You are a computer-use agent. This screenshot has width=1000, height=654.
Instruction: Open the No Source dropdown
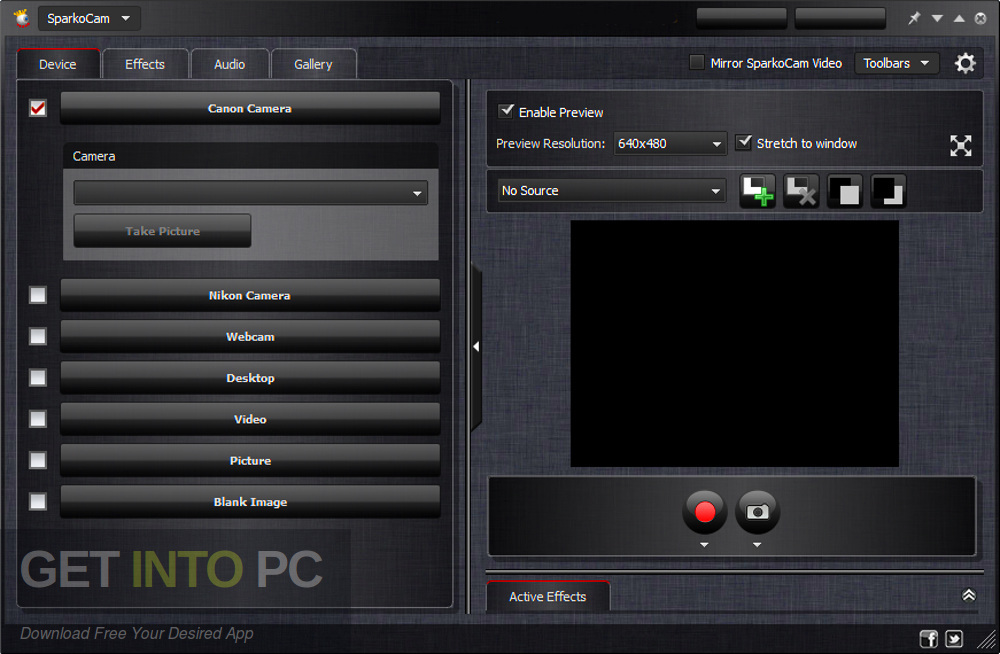click(611, 191)
